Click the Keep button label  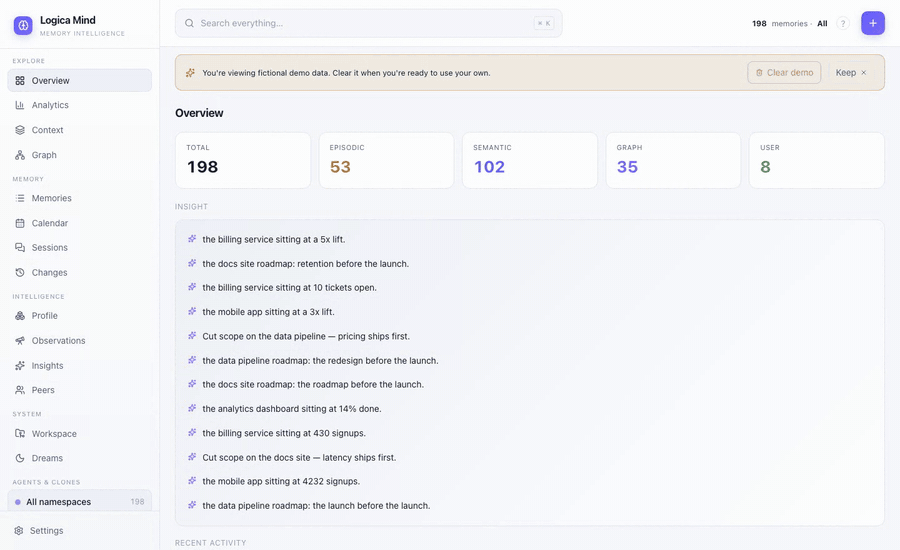(x=845, y=73)
